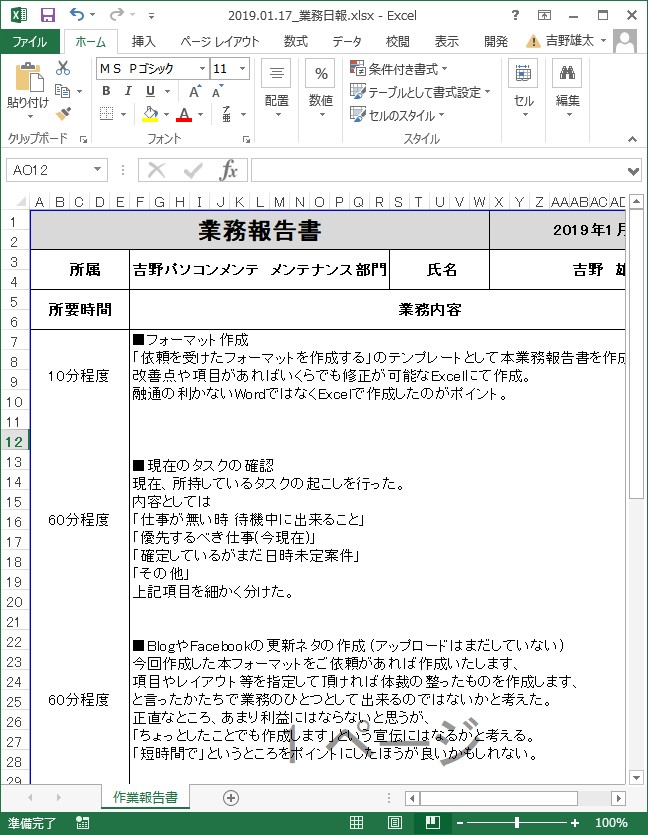Click the Borders icon in font group
The width and height of the screenshot is (648, 835).
point(106,113)
